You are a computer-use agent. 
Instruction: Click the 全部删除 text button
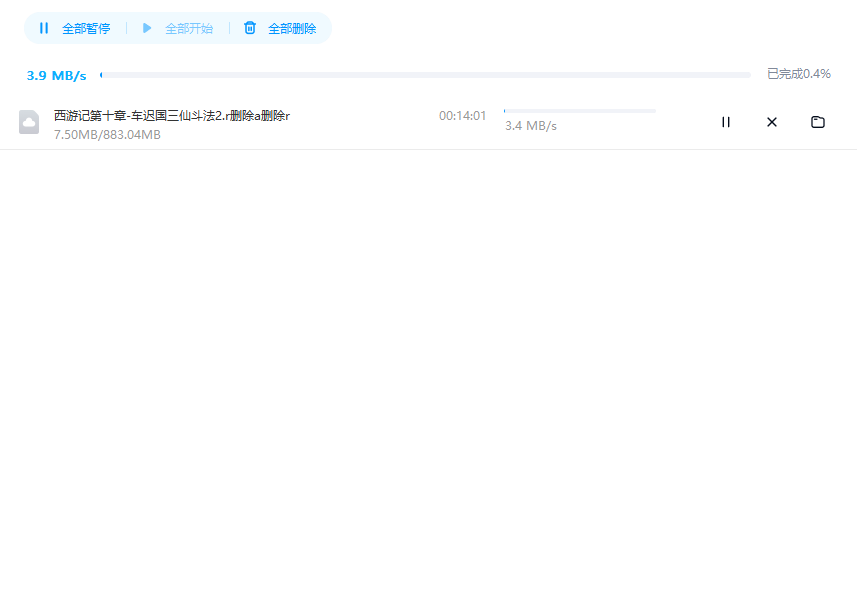click(292, 29)
